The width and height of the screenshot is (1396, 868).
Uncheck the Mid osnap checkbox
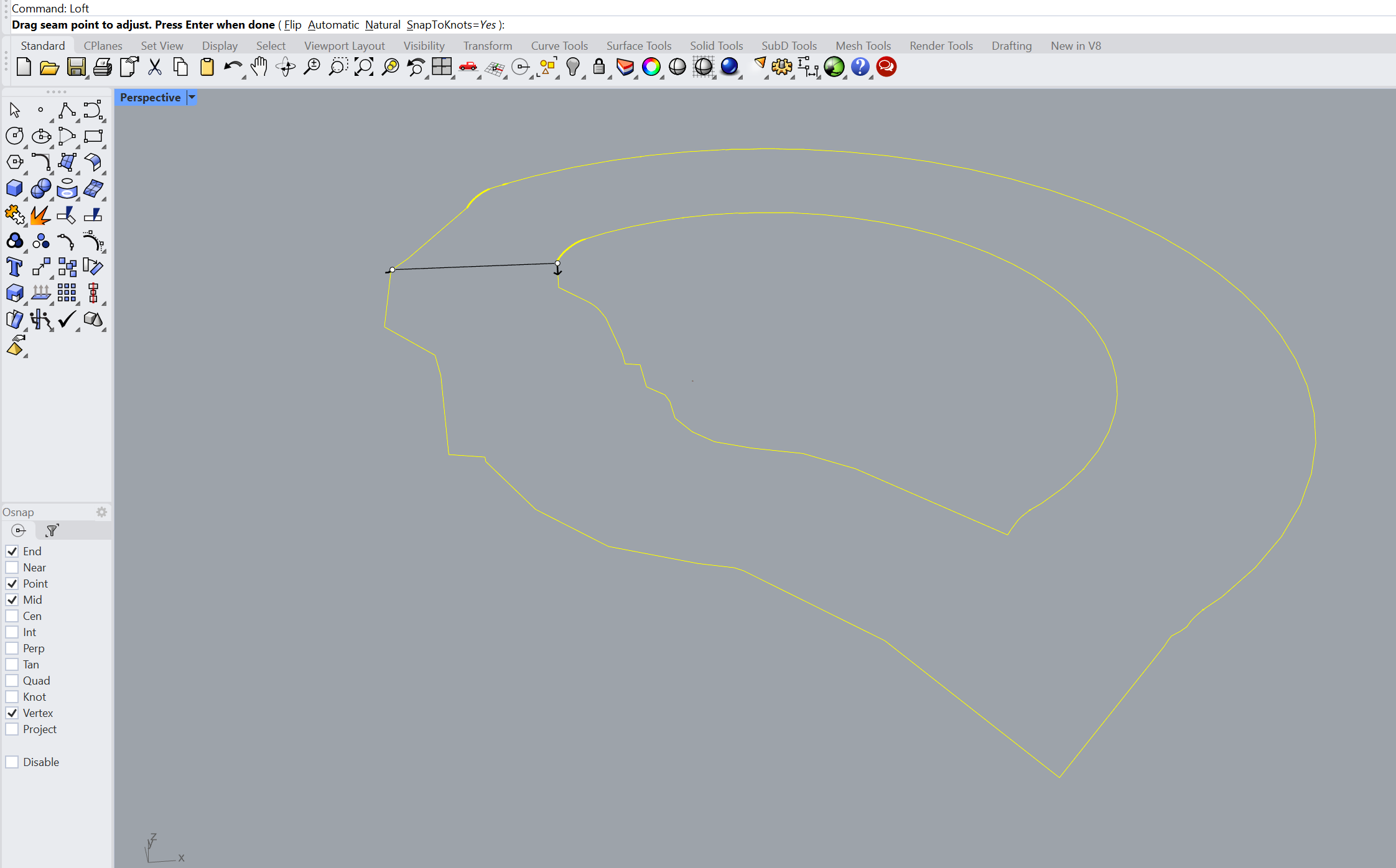pos(12,600)
